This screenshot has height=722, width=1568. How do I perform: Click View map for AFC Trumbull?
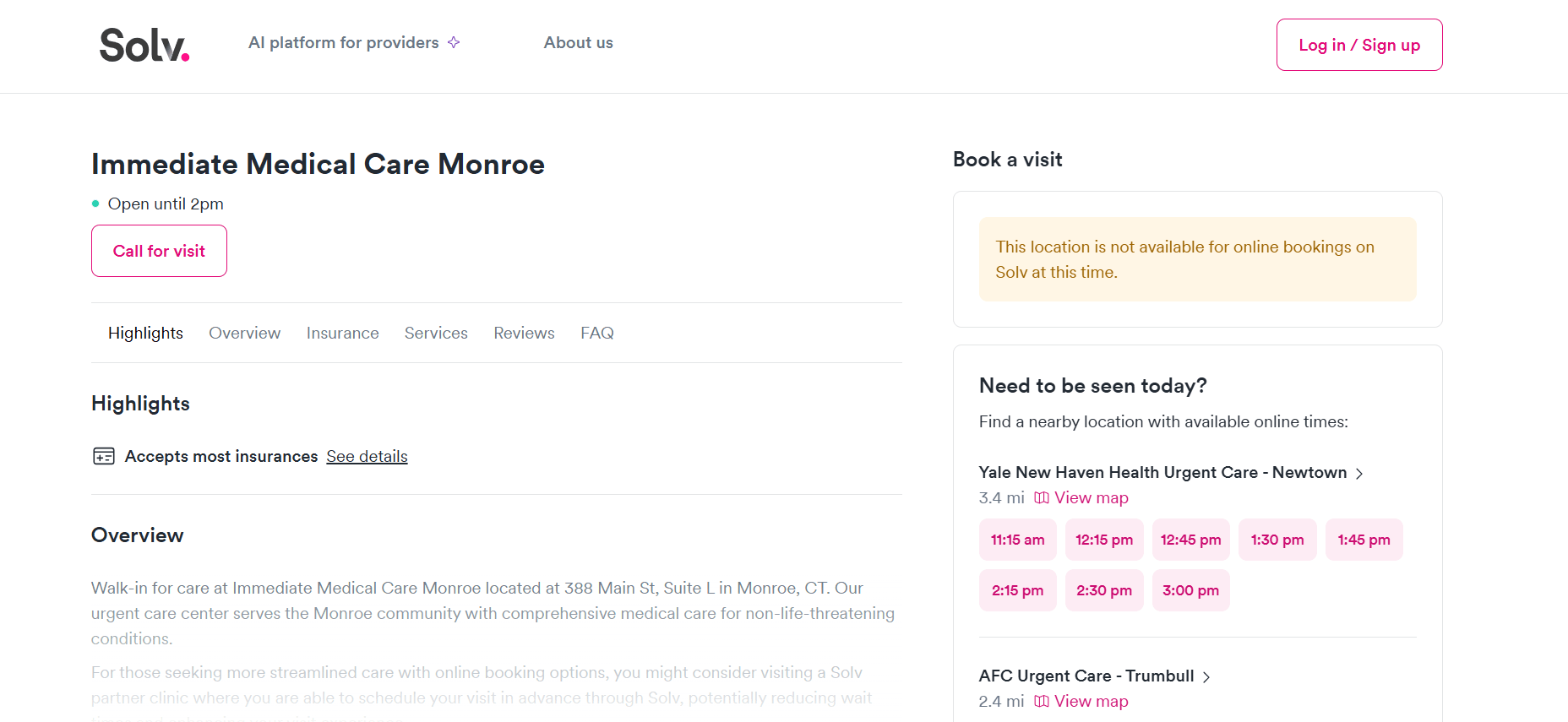1092,701
